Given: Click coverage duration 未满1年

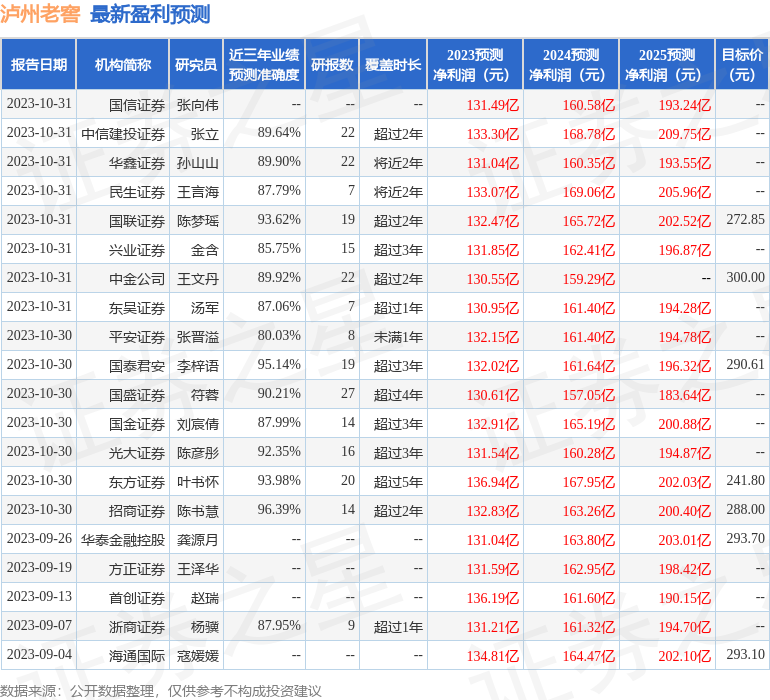Looking at the screenshot, I should click(398, 337).
